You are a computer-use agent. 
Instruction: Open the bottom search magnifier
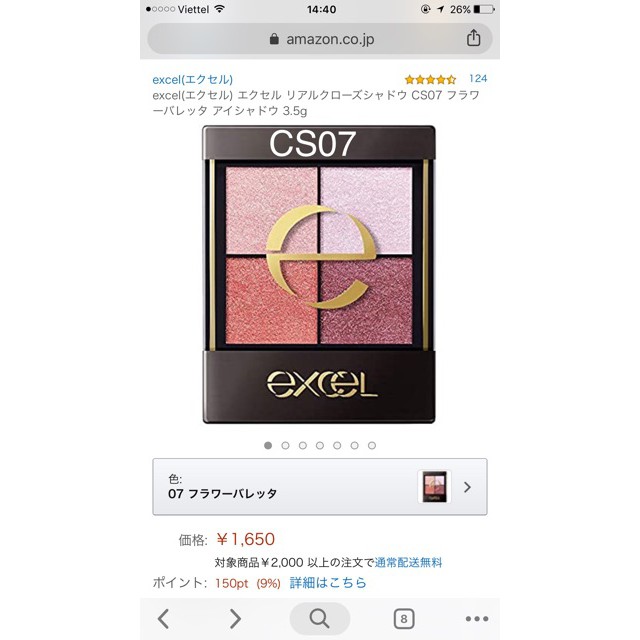pyautogui.click(x=320, y=619)
